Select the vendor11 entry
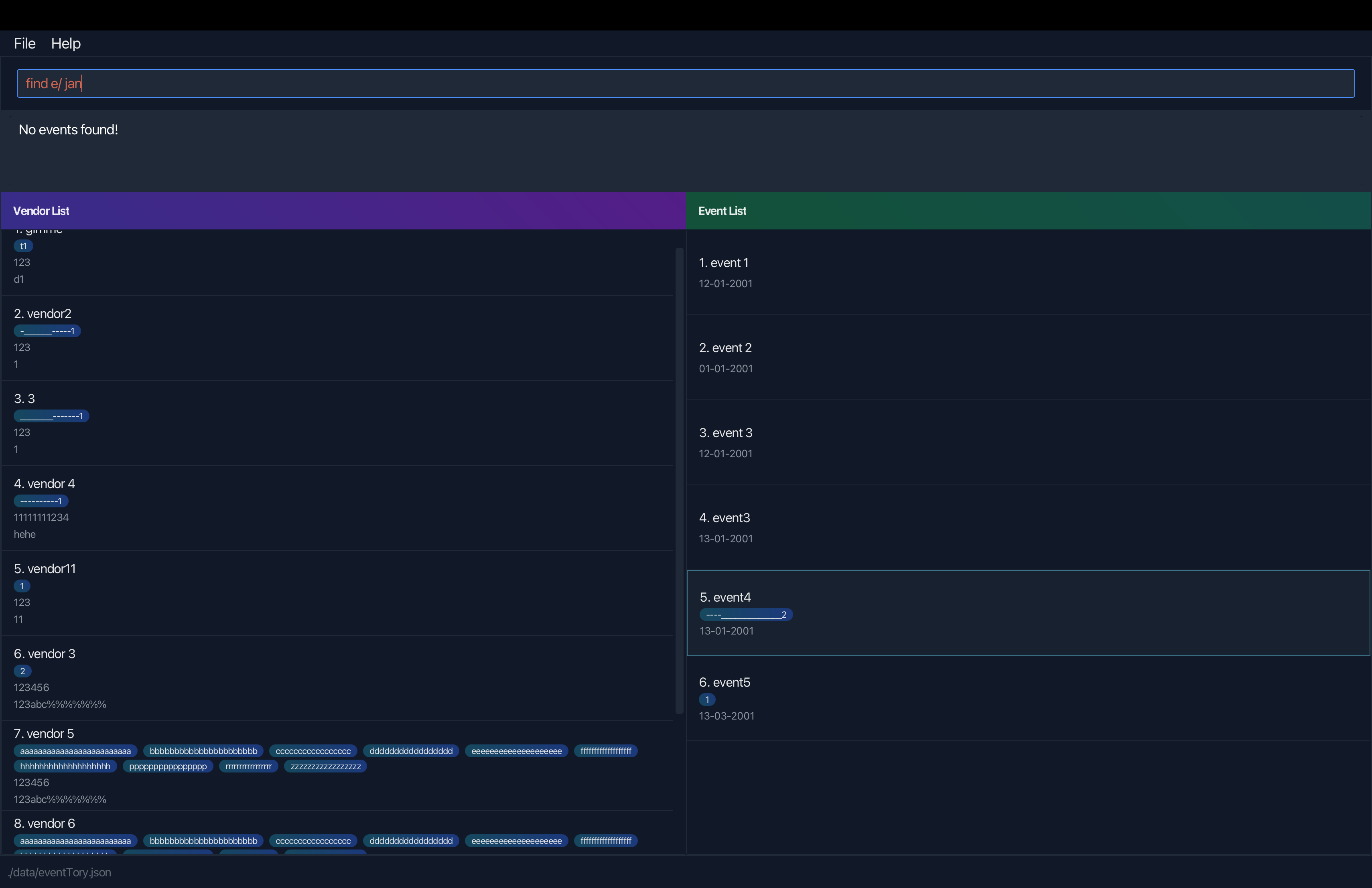The image size is (1372, 888). pos(337,593)
